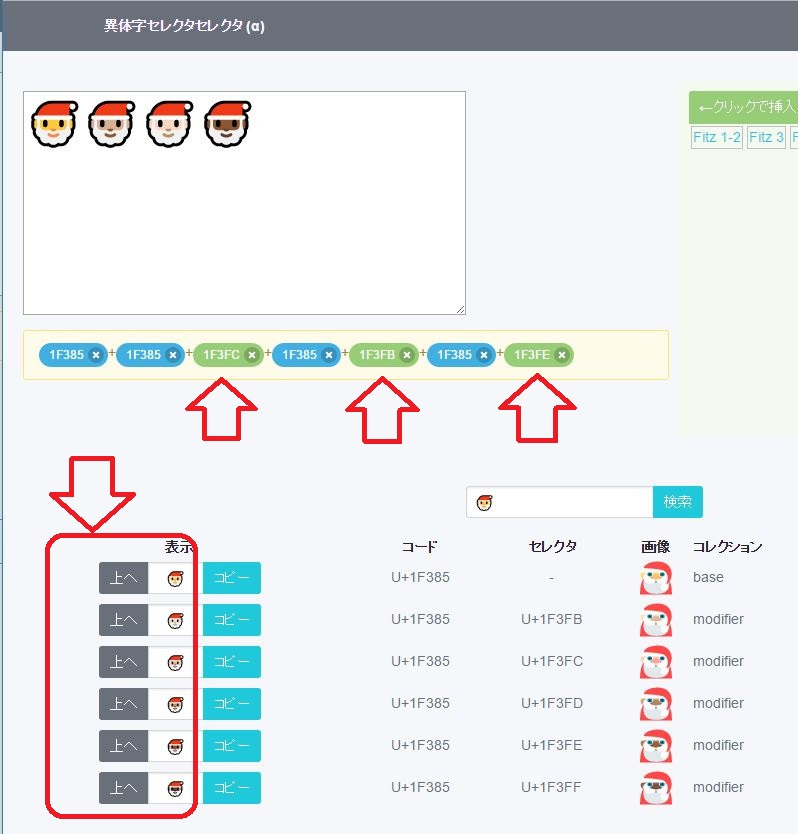Screen dimensions: 798x834
Task: Select the green 1F3FB chip label
Action: pyautogui.click(x=377, y=355)
